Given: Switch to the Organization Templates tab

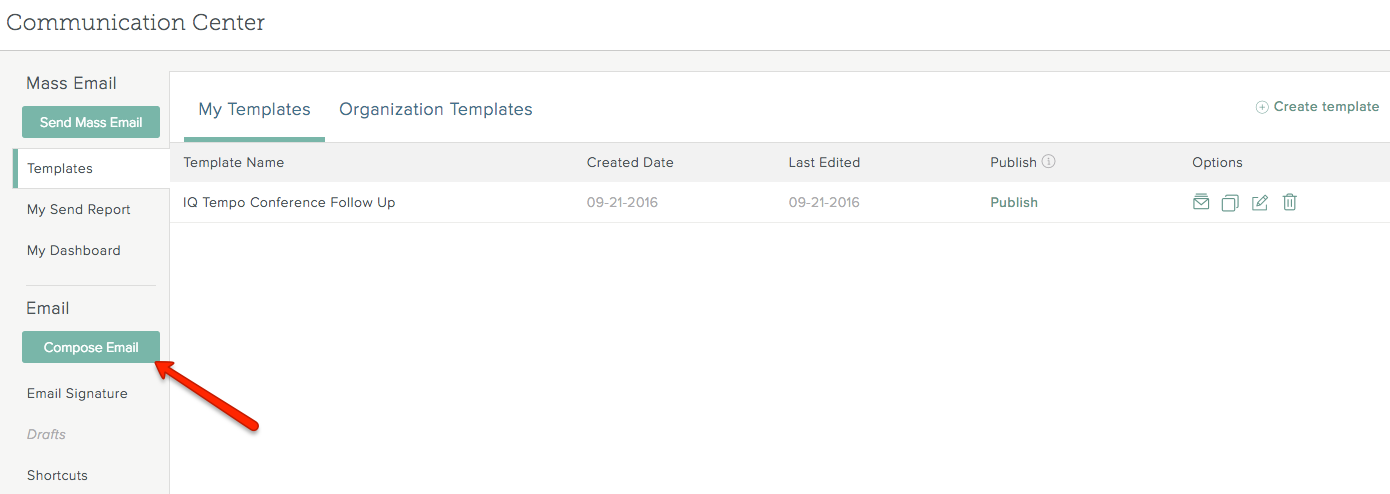Looking at the screenshot, I should coord(436,109).
